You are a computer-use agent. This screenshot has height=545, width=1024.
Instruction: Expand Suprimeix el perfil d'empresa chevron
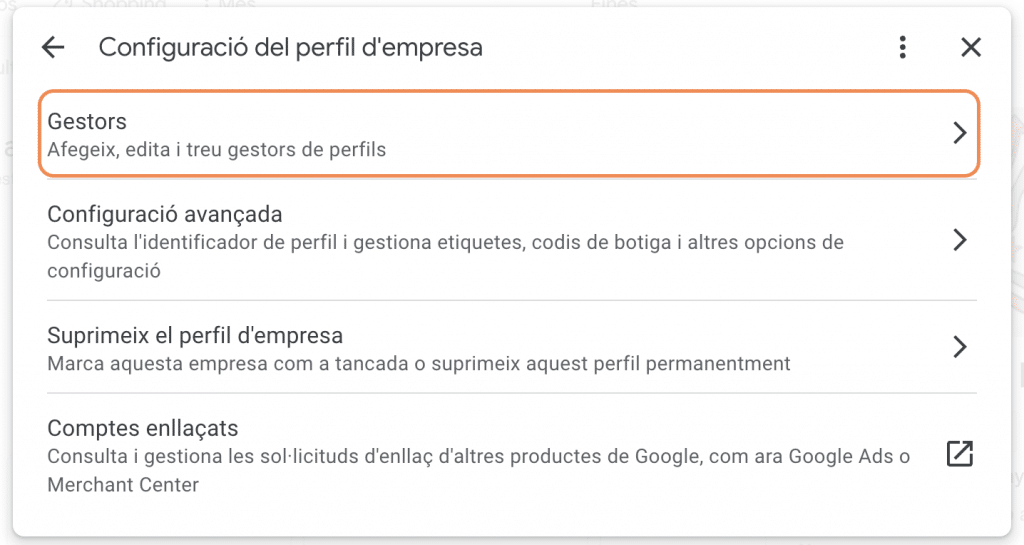pos(959,347)
